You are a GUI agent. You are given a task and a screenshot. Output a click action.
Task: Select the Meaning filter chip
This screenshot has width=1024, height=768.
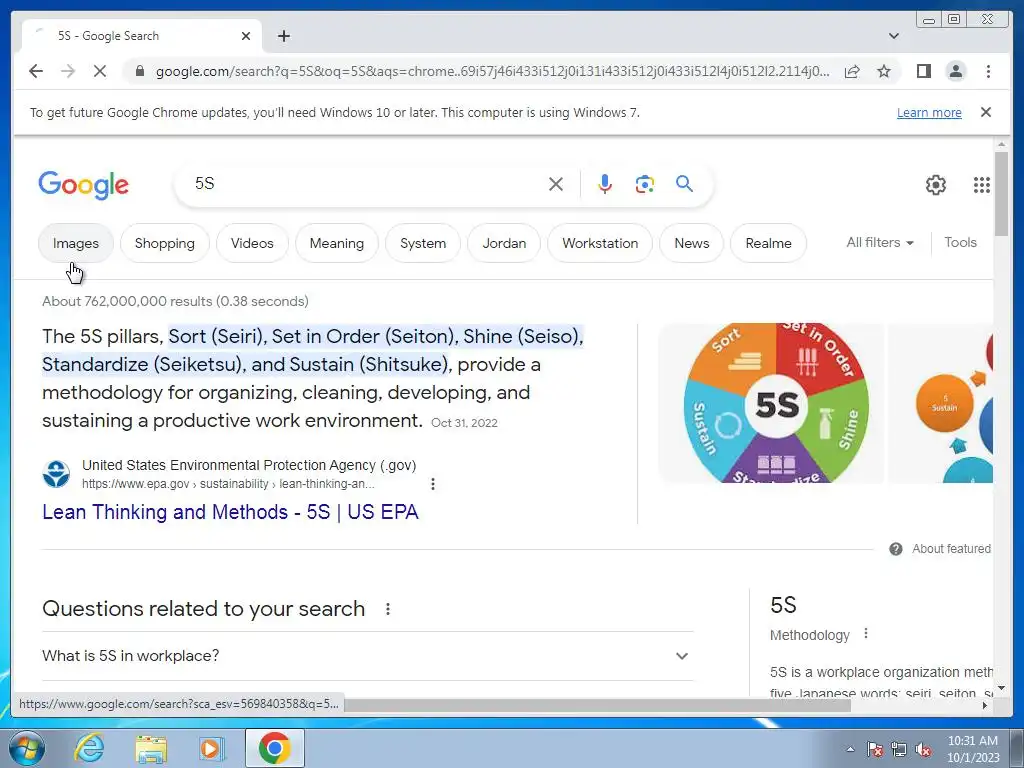[336, 243]
